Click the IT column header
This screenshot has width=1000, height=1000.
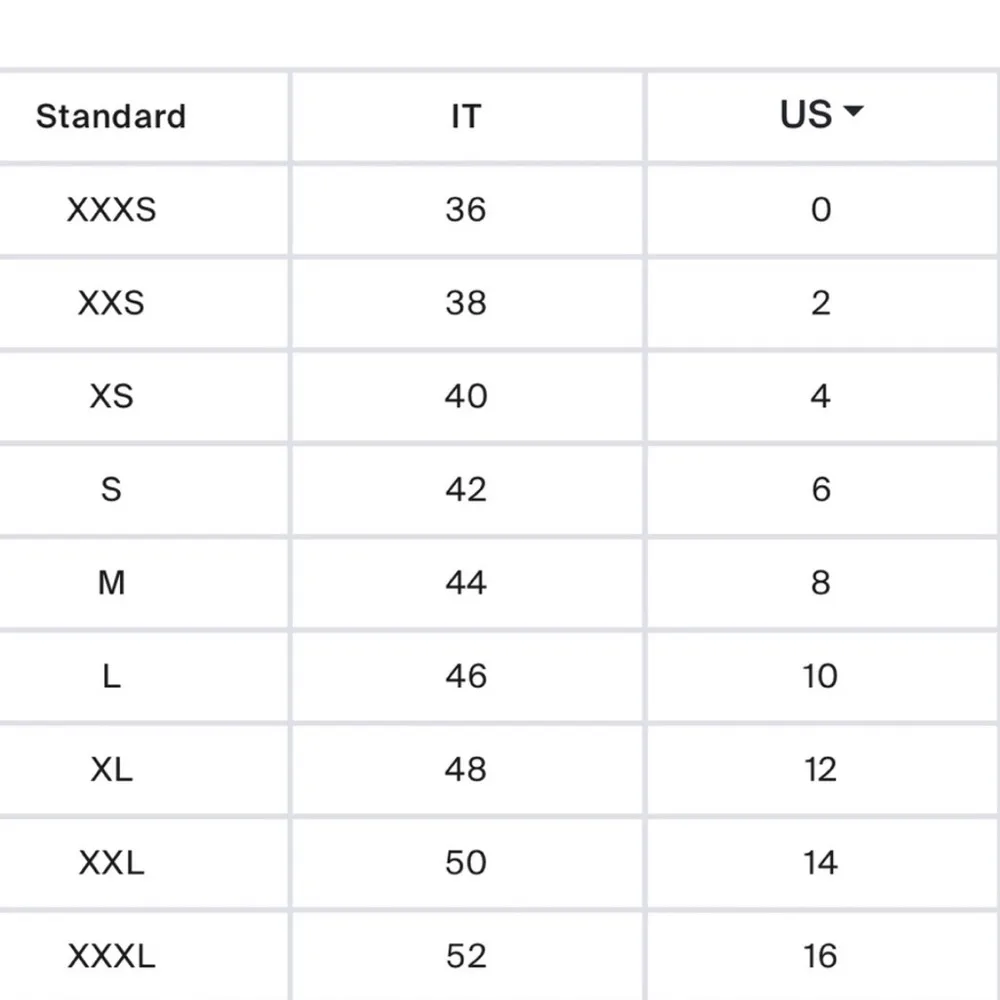(466, 116)
